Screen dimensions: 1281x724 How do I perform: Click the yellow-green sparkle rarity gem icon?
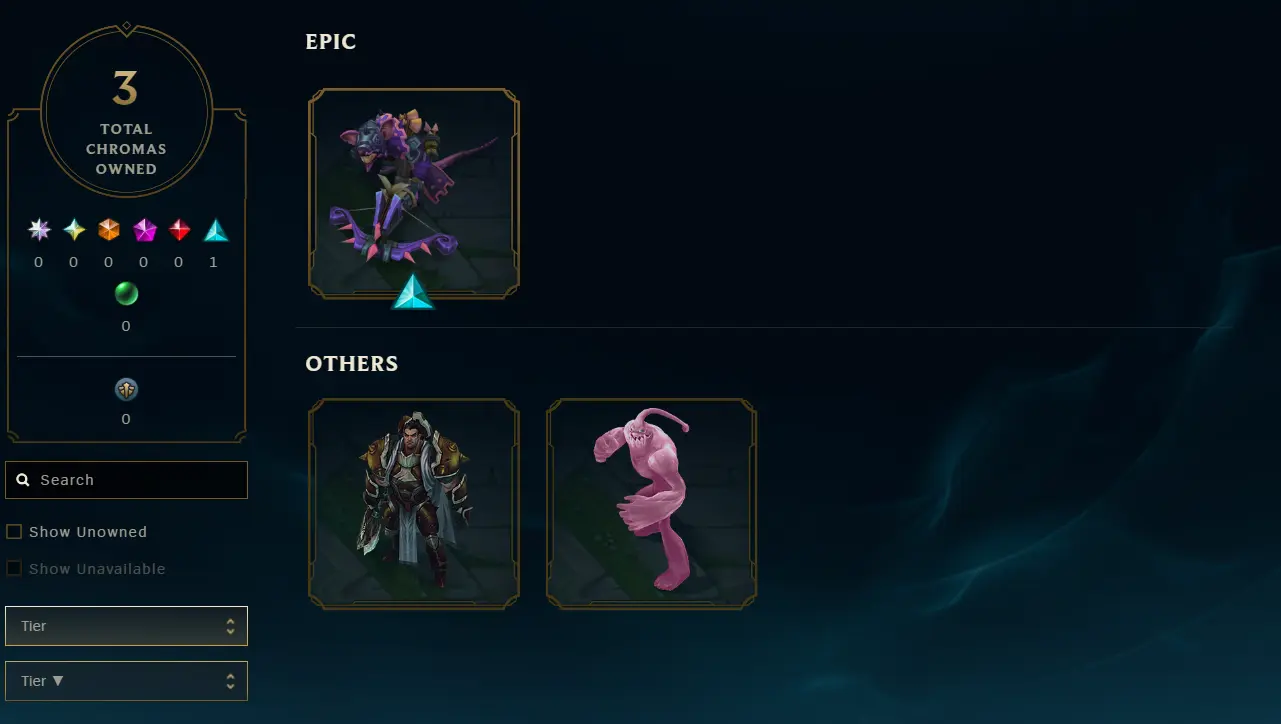(74, 230)
